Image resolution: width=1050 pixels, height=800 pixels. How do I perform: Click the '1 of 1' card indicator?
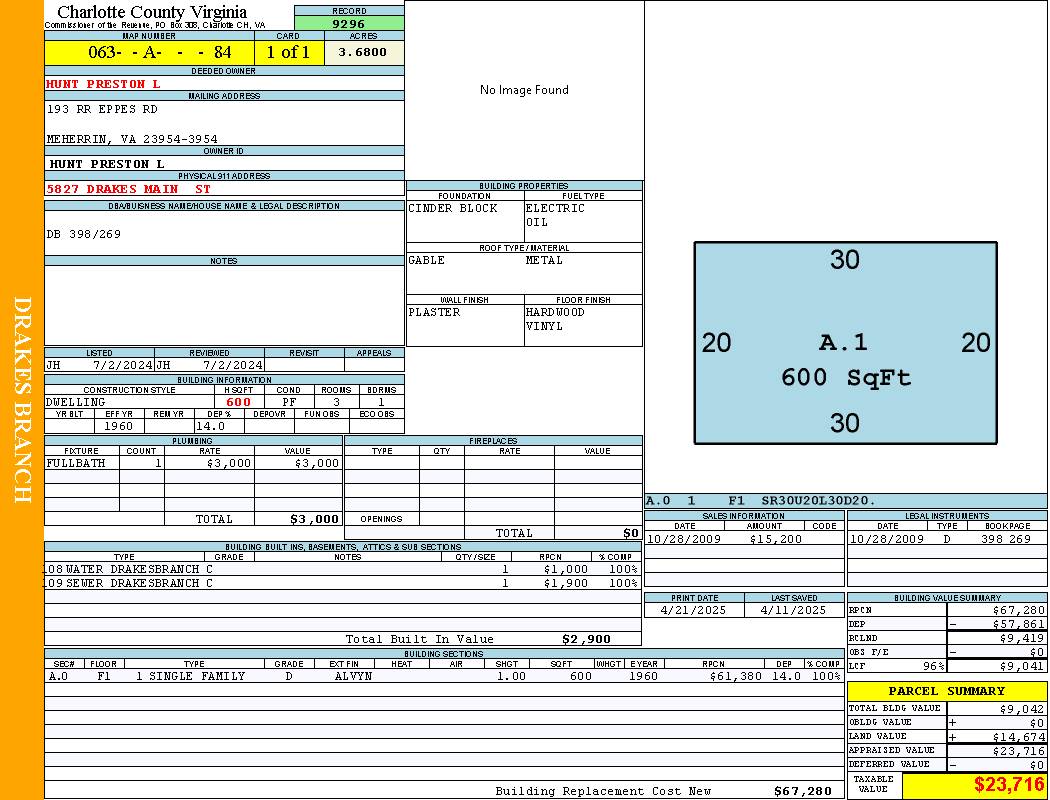tap(288, 52)
